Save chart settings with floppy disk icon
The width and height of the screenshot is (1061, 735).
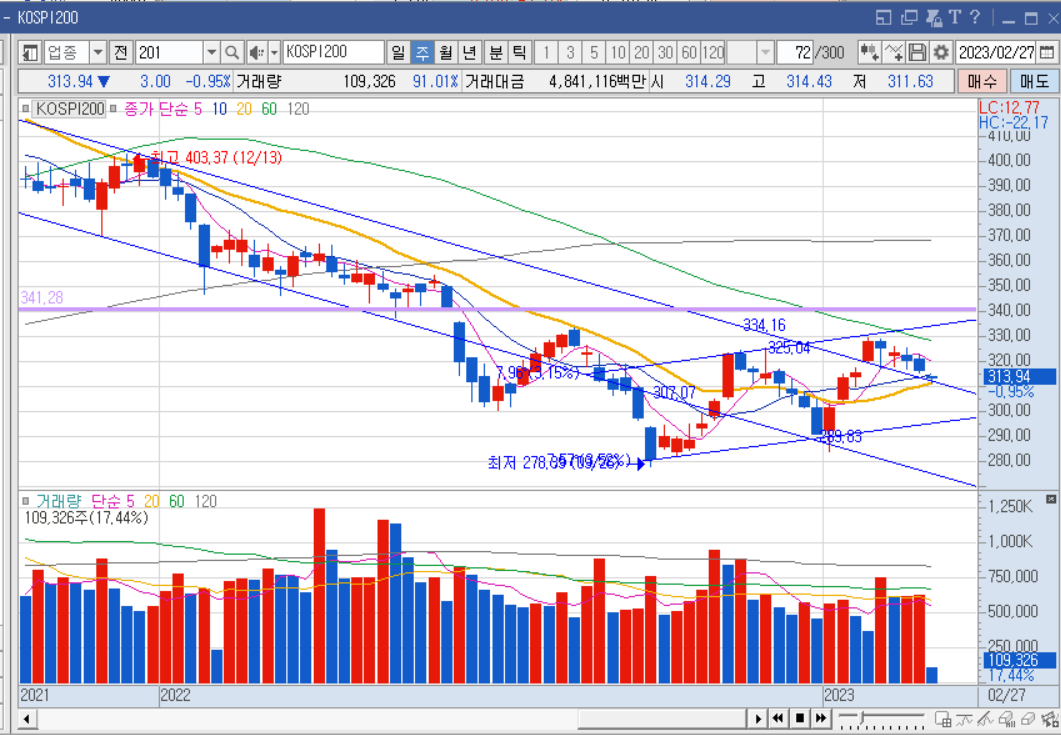[x=918, y=52]
